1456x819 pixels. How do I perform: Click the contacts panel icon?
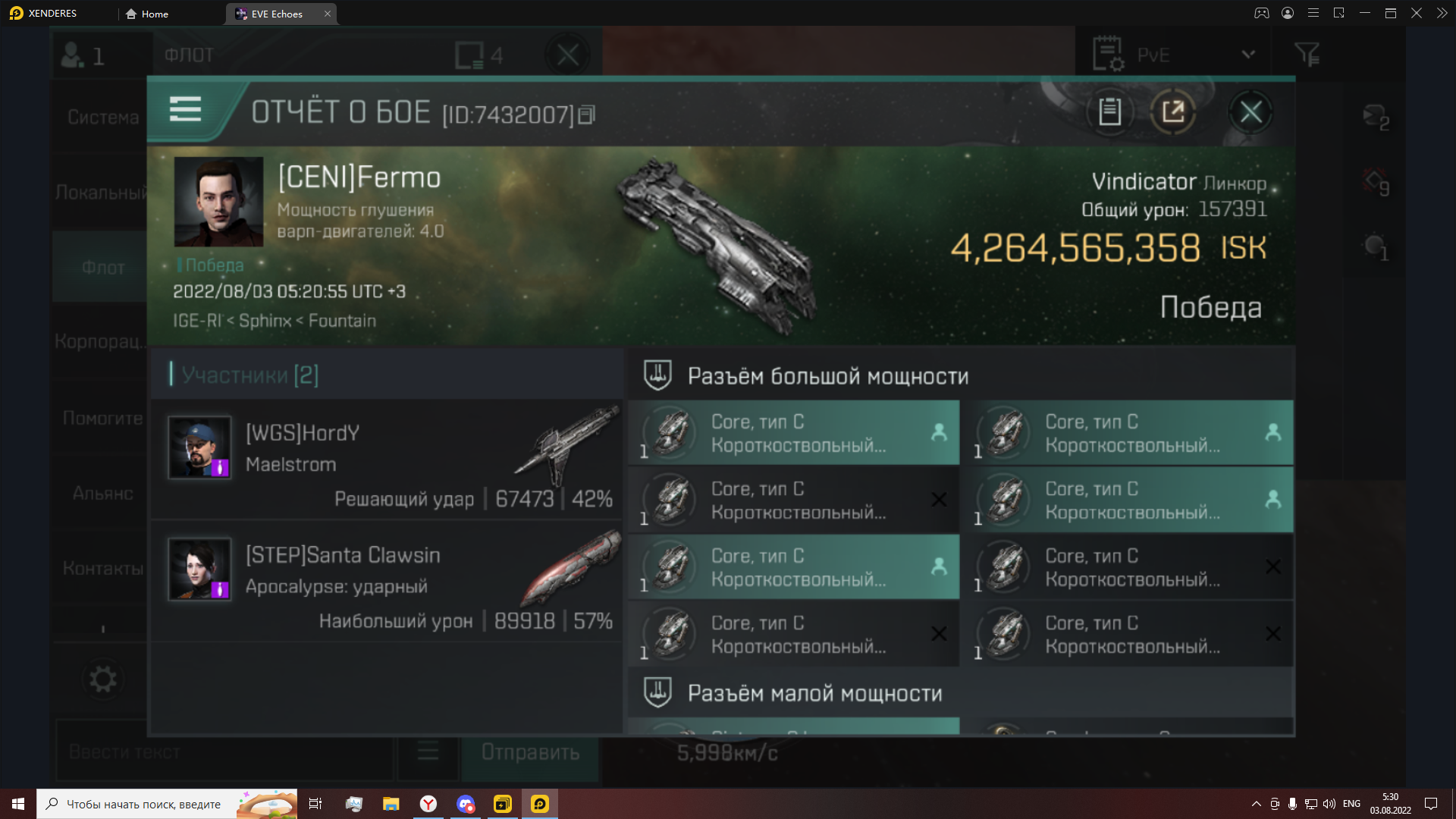(101, 568)
